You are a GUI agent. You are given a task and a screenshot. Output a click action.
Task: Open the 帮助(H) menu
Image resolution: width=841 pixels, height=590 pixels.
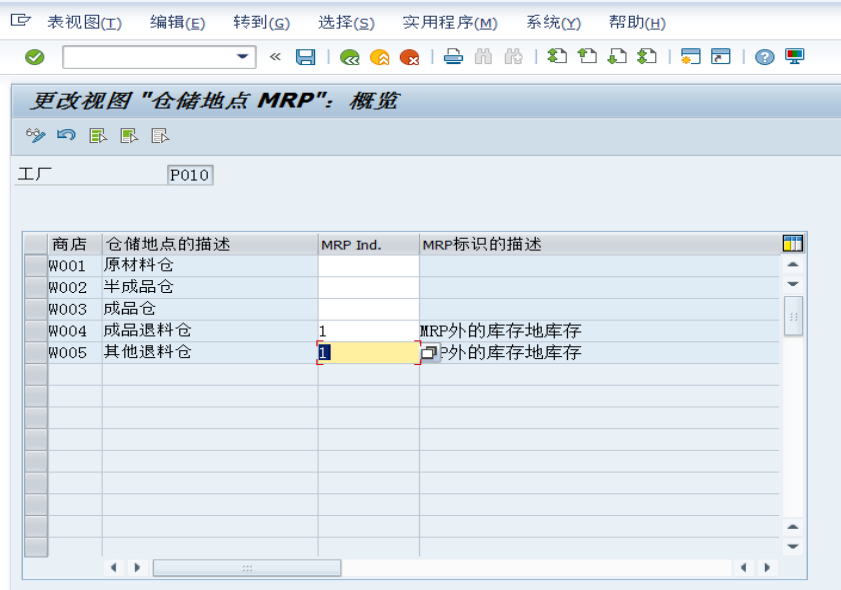click(637, 23)
